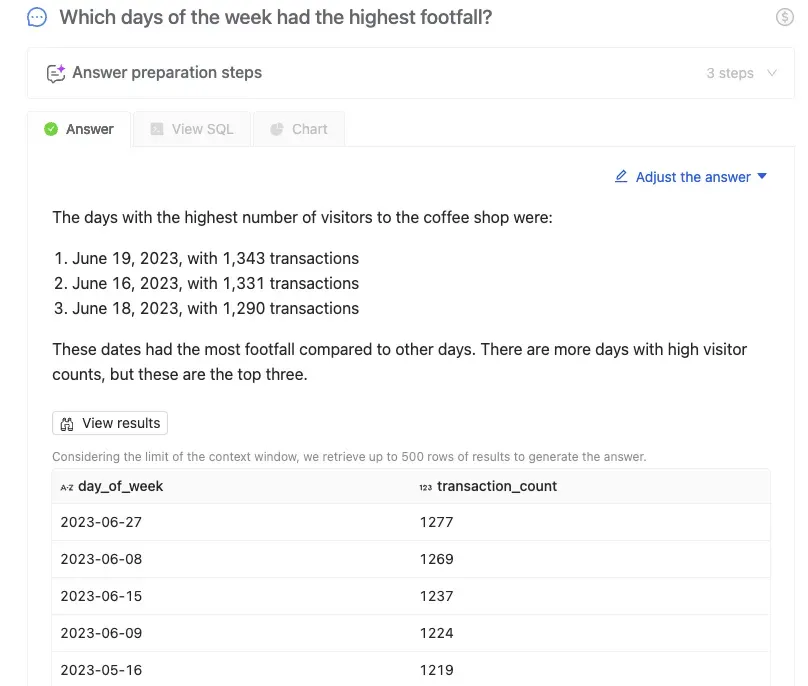Click the day_of_week column header
The height and width of the screenshot is (686, 808).
(121, 486)
